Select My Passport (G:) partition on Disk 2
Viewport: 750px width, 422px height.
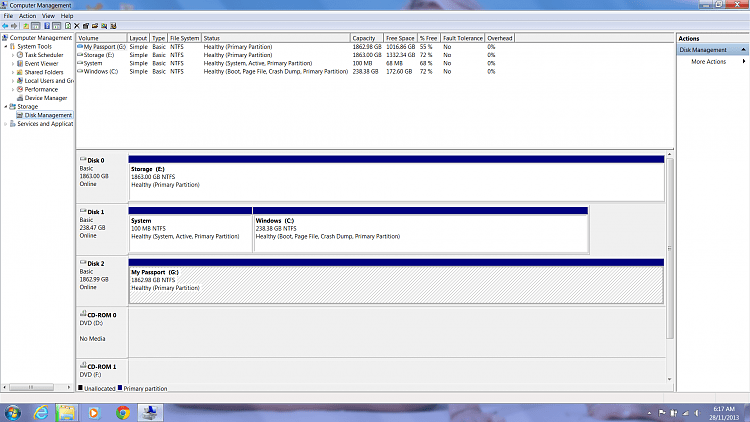(396, 281)
